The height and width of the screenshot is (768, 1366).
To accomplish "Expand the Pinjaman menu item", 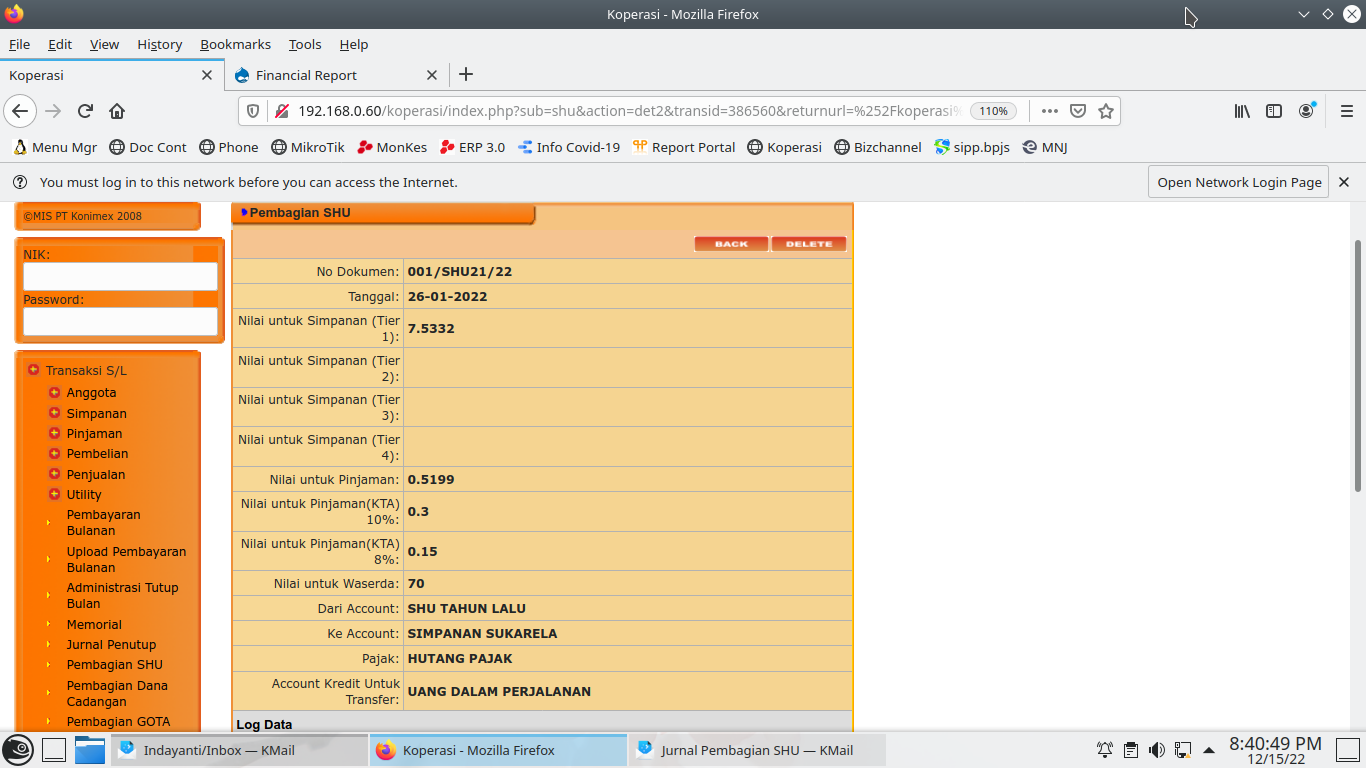I will pos(55,434).
